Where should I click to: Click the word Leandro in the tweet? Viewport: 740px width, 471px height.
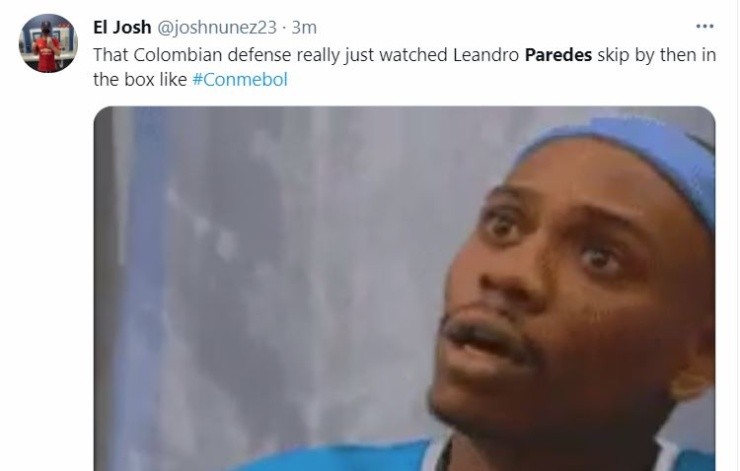[x=486, y=55]
